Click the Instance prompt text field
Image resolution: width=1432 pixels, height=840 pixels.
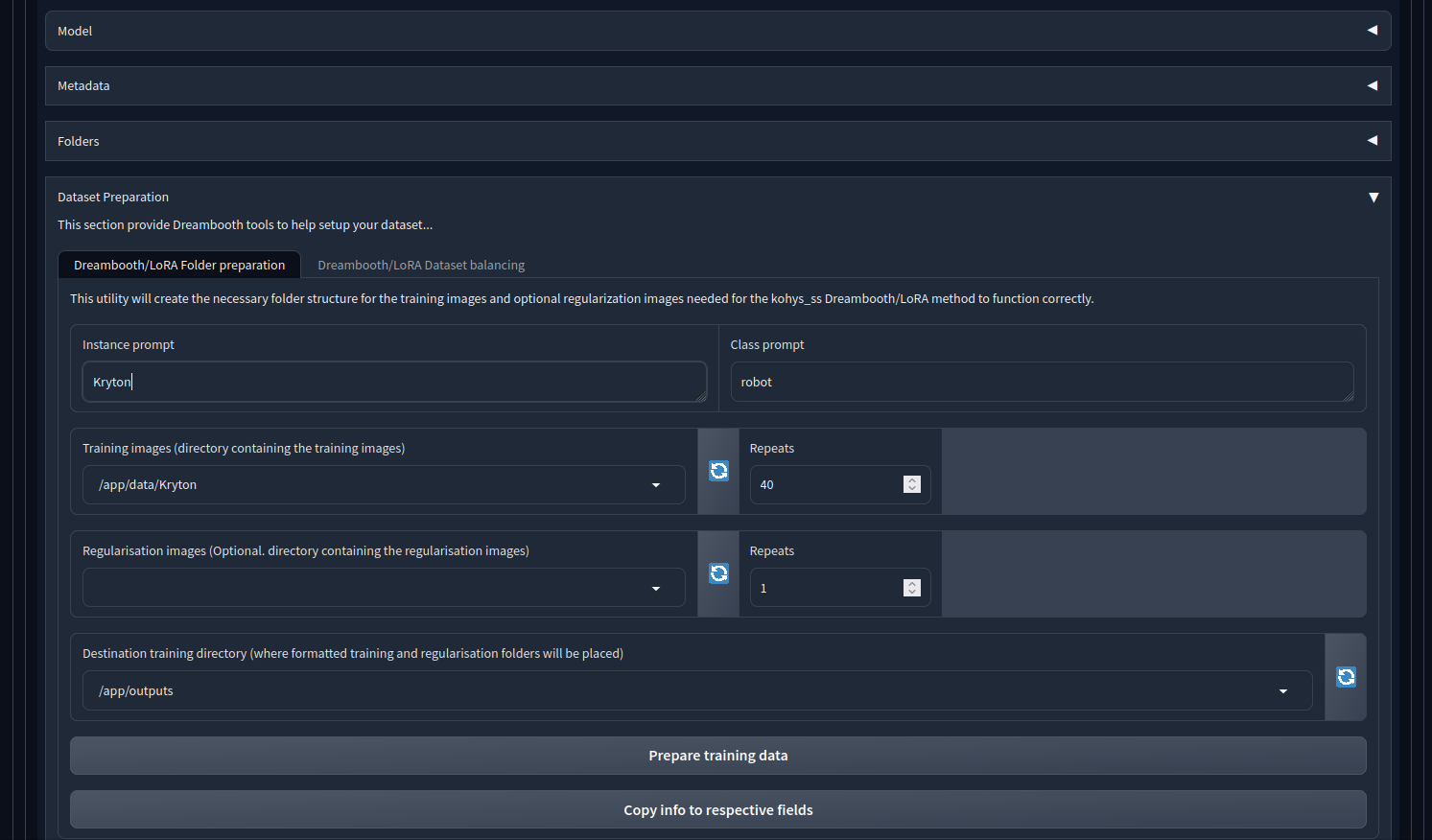(x=393, y=382)
